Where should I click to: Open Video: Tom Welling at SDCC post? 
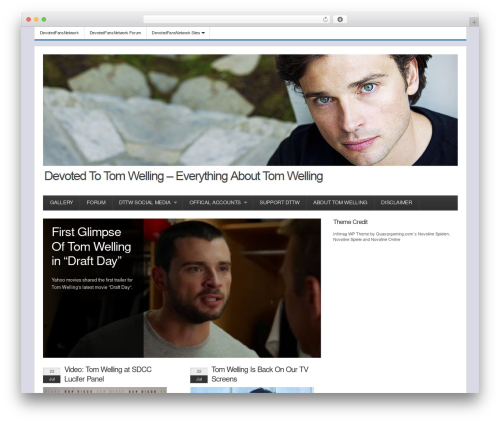pos(108,374)
